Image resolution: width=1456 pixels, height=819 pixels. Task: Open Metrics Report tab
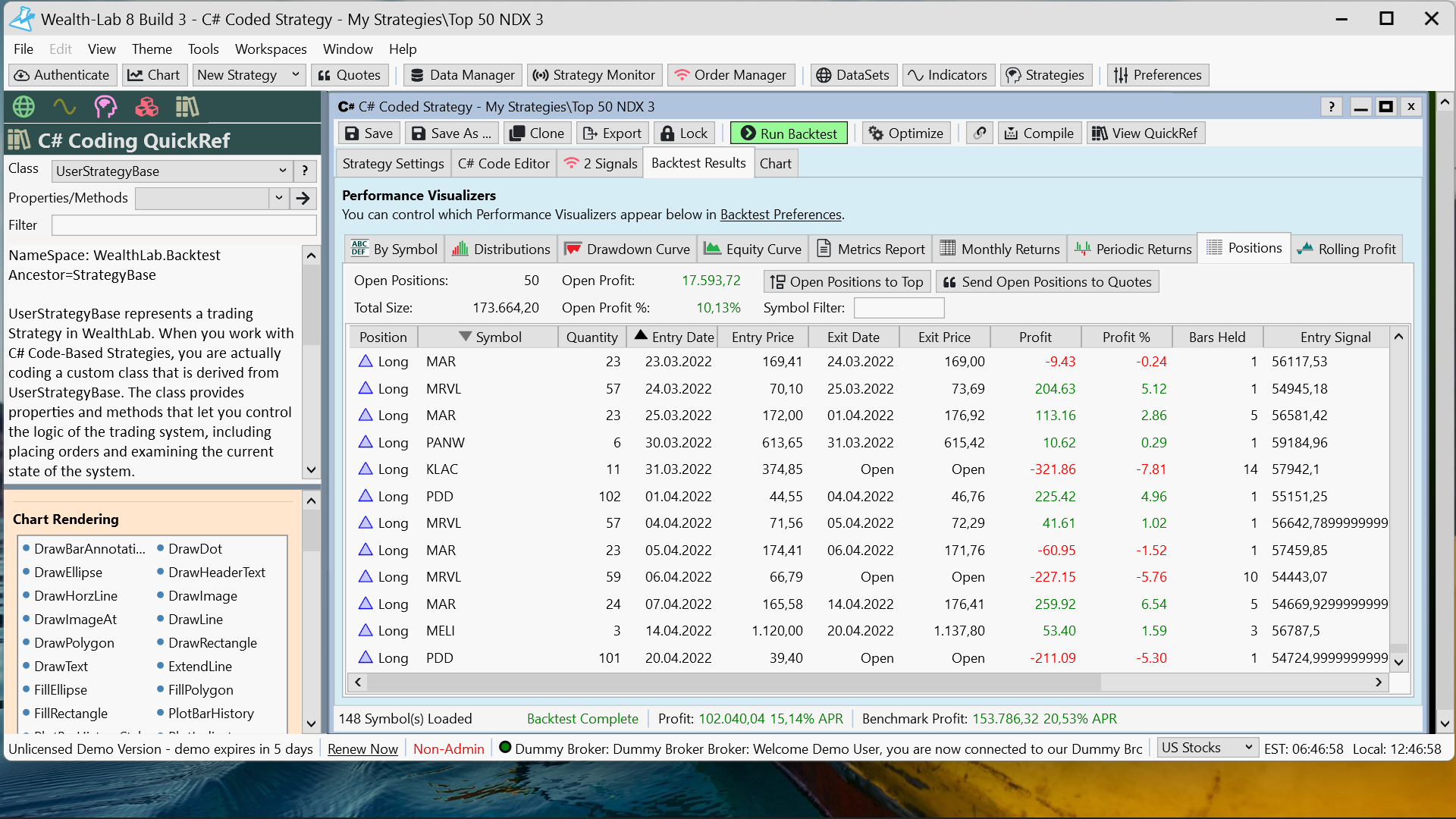871,249
